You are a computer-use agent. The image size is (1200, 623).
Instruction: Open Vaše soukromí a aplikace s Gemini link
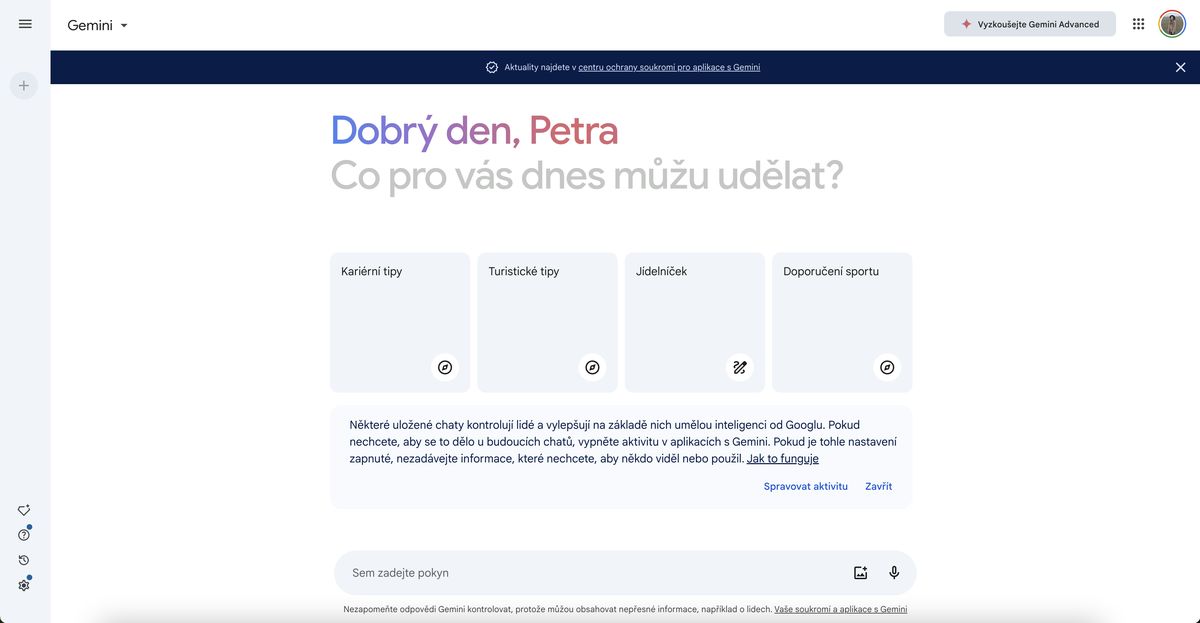[x=840, y=609]
